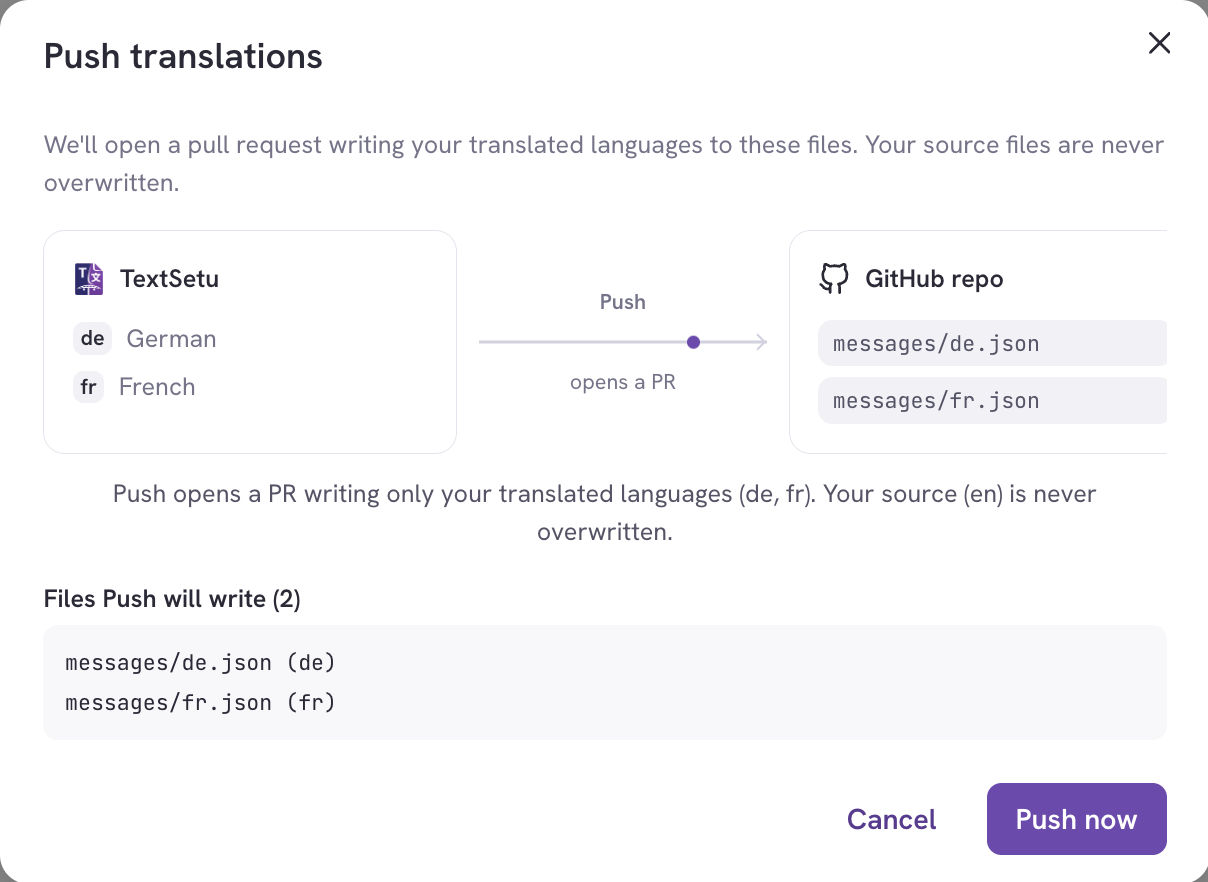Select the 'de' language badge
This screenshot has width=1208, height=882.
click(92, 339)
